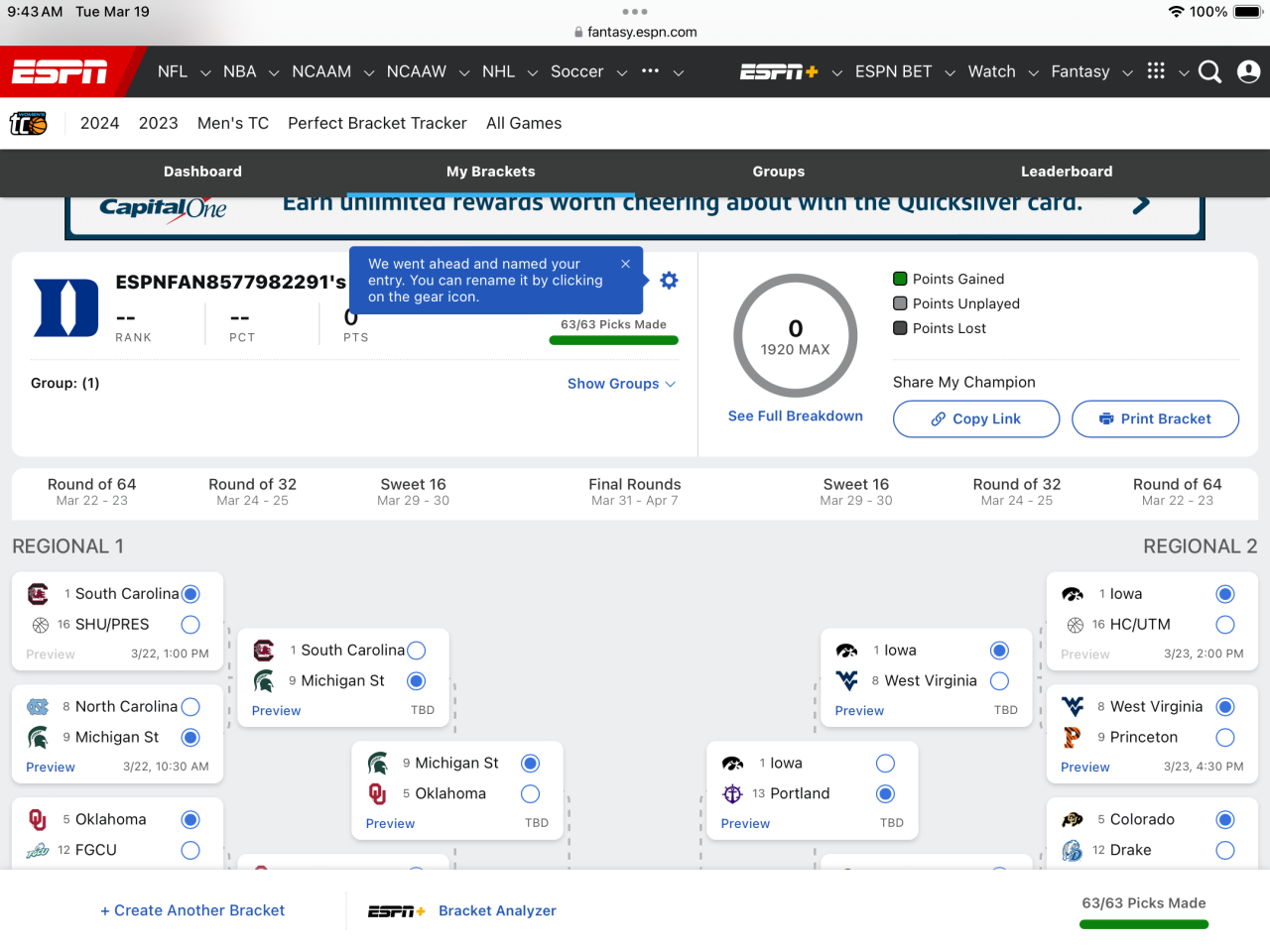The width and height of the screenshot is (1270, 952).
Task: Open the See Full Breakdown link
Action: coord(796,416)
